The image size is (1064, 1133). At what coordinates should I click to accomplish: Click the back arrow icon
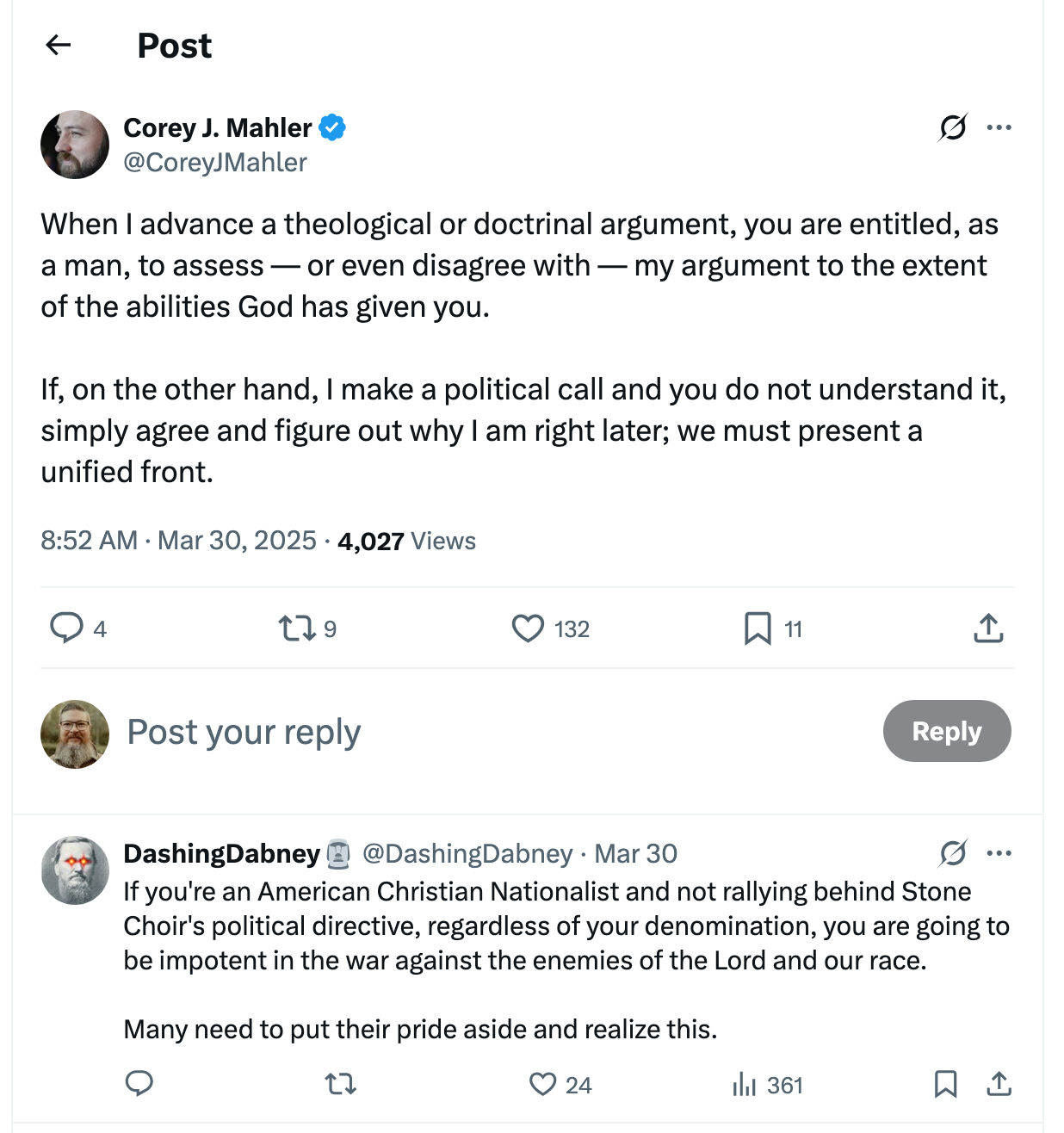58,45
